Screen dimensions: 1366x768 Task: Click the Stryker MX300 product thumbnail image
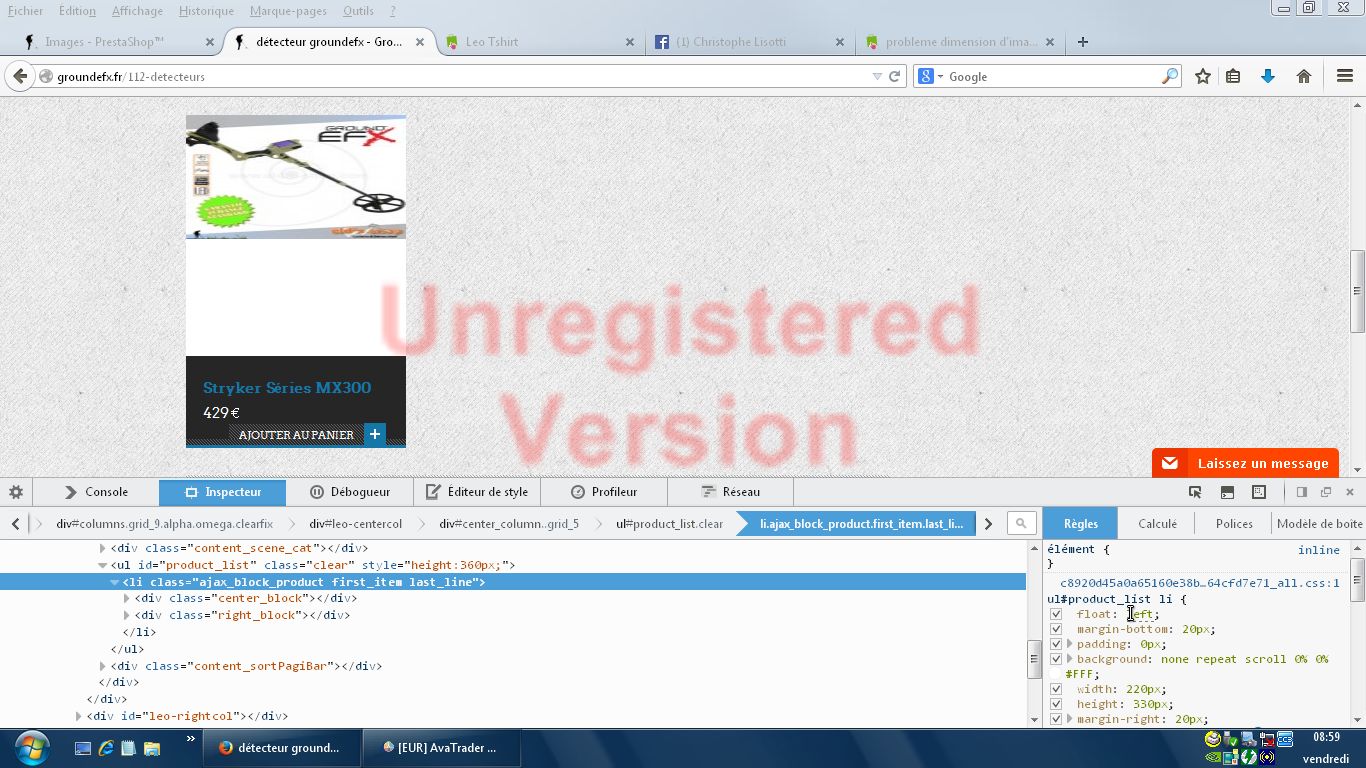point(296,177)
